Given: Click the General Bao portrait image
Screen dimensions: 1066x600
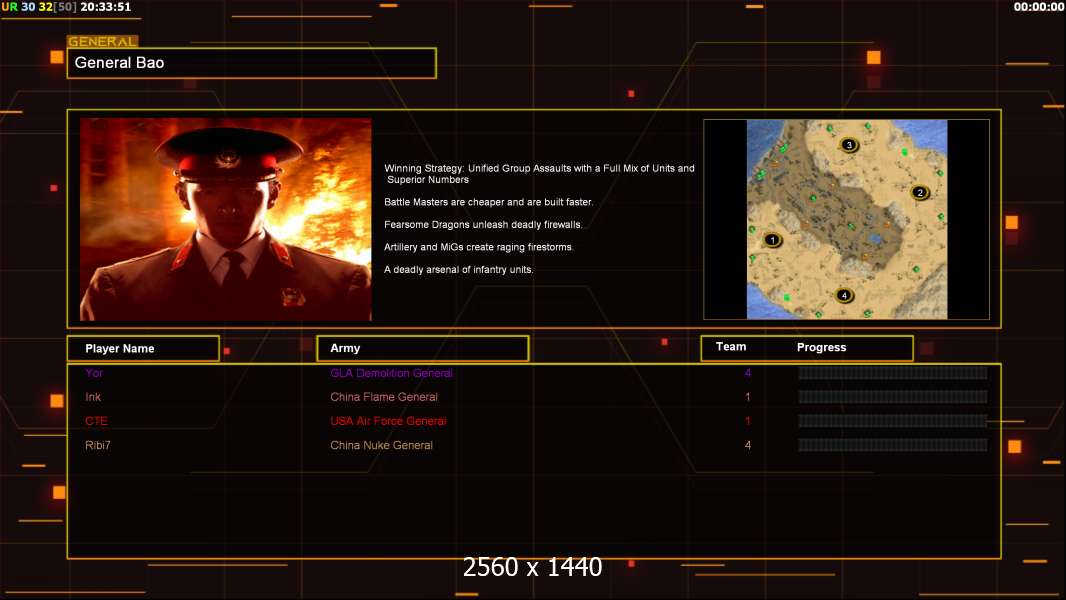Looking at the screenshot, I should (226, 219).
